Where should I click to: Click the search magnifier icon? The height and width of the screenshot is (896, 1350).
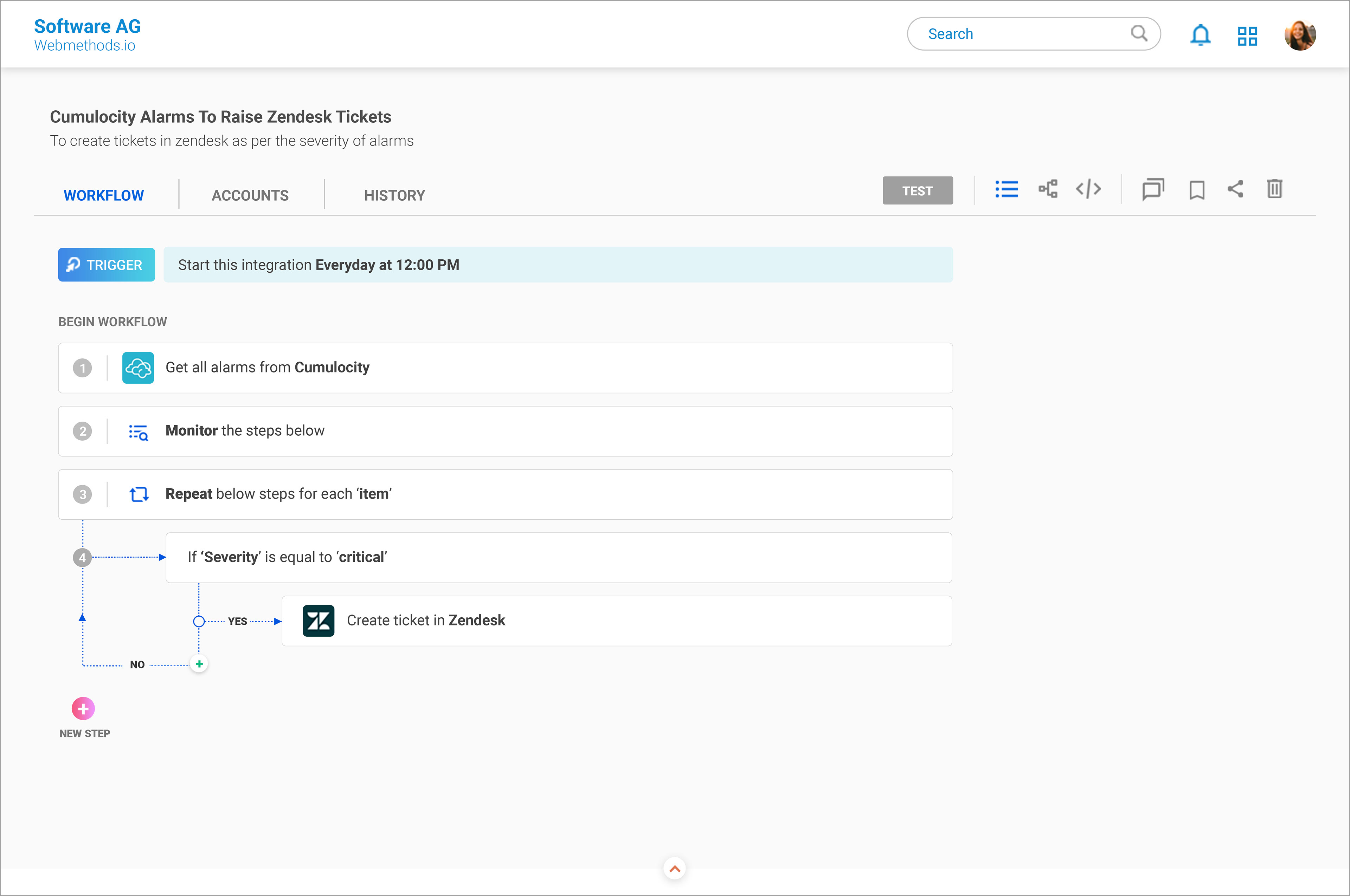coord(1139,34)
